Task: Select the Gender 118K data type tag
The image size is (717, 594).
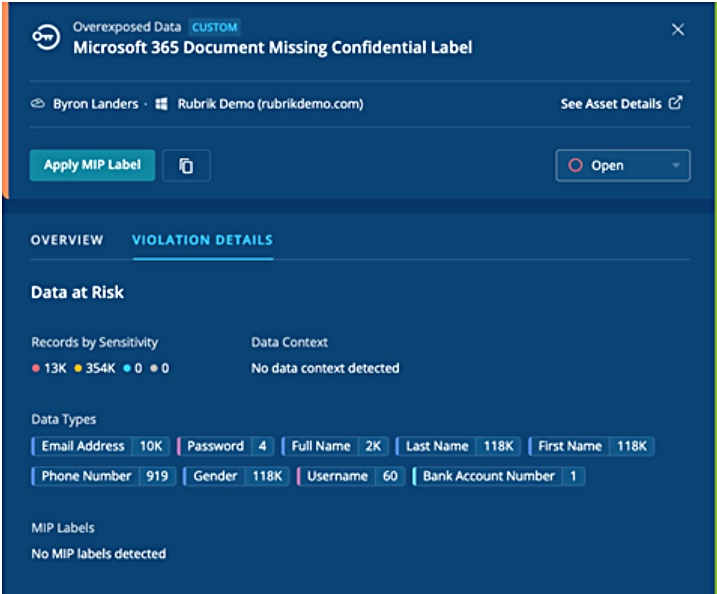Action: click(236, 476)
